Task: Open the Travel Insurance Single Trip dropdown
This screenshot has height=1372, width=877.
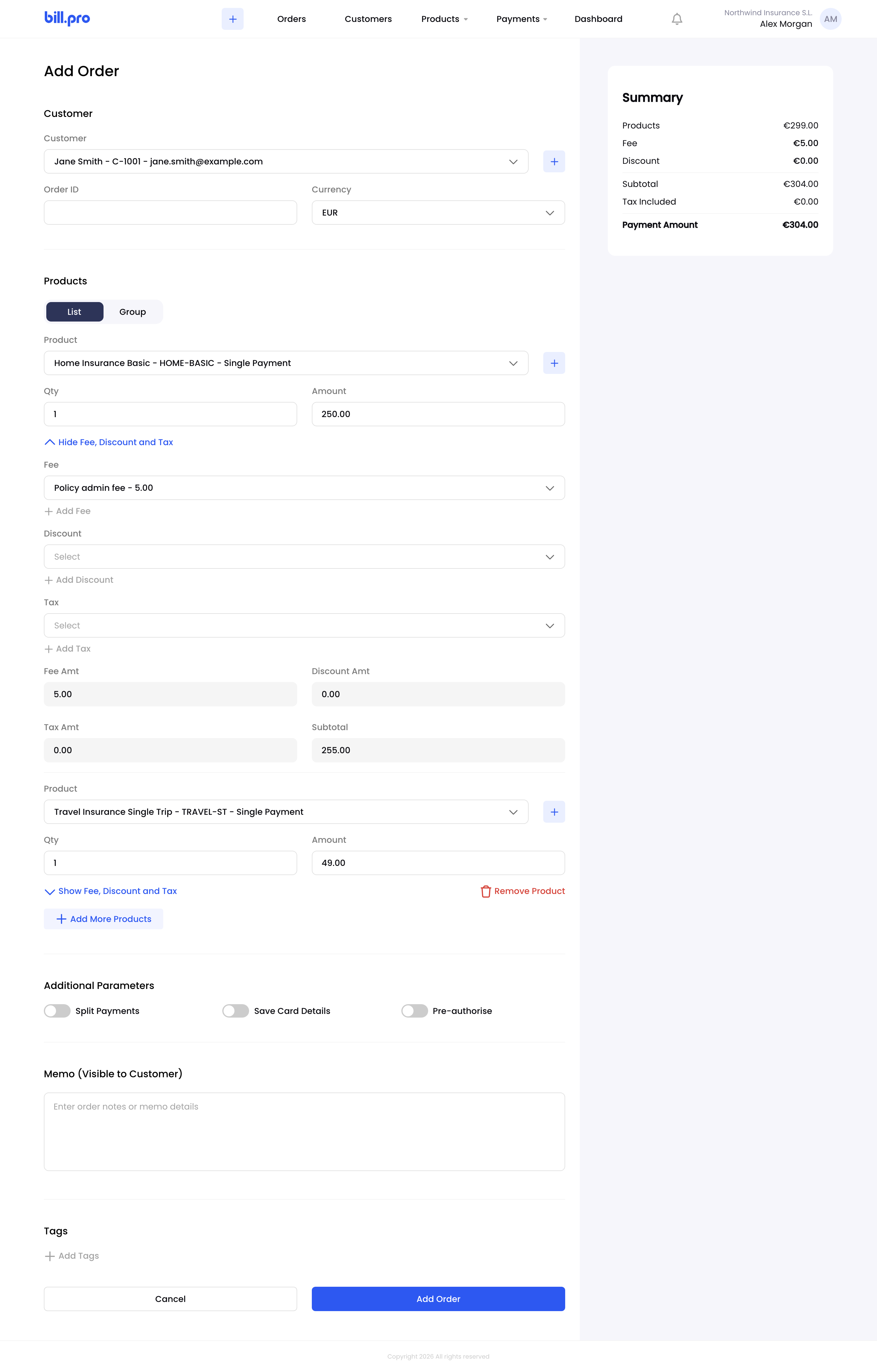Action: pos(286,812)
